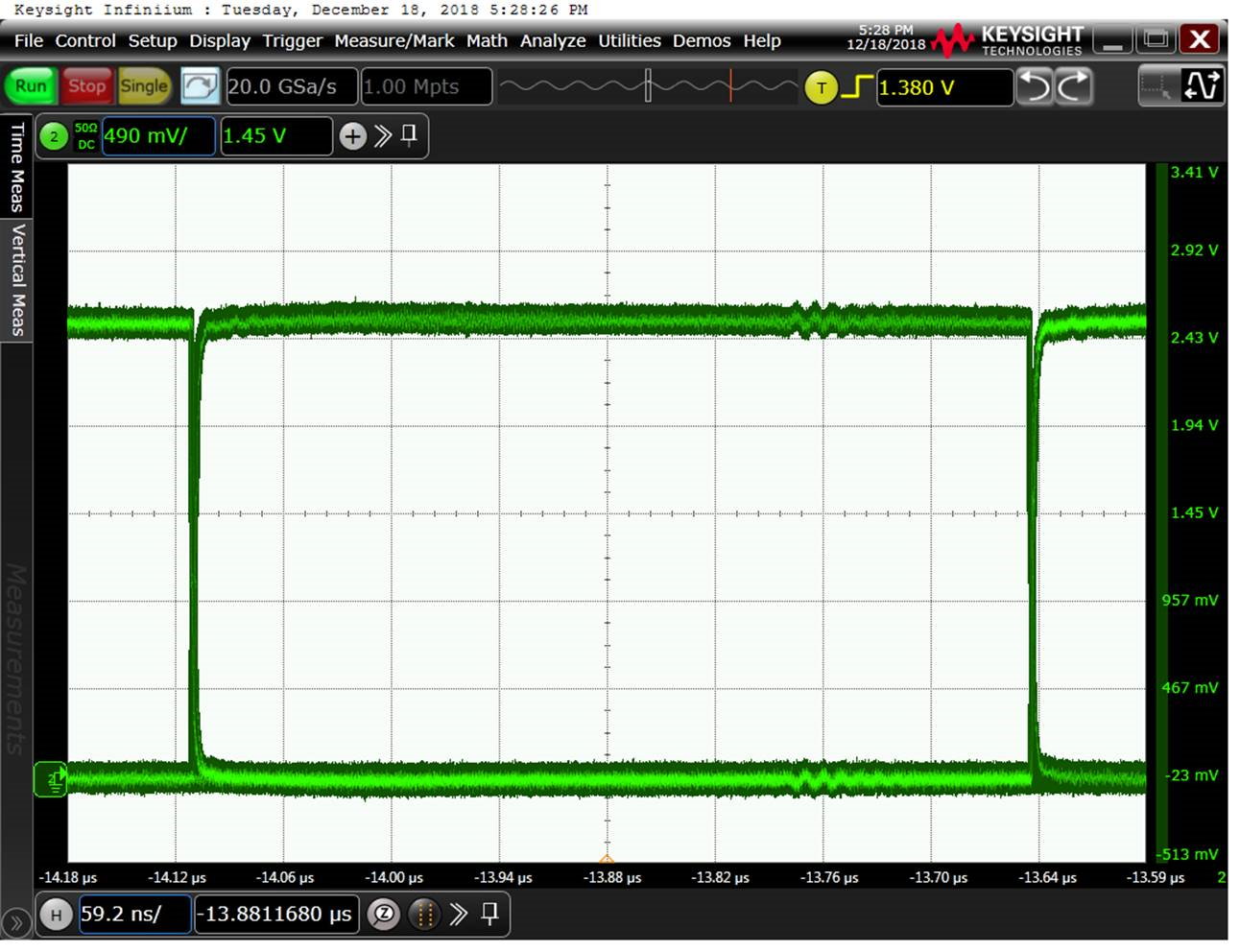
Task: Click the add waveform plus icon
Action: click(353, 136)
